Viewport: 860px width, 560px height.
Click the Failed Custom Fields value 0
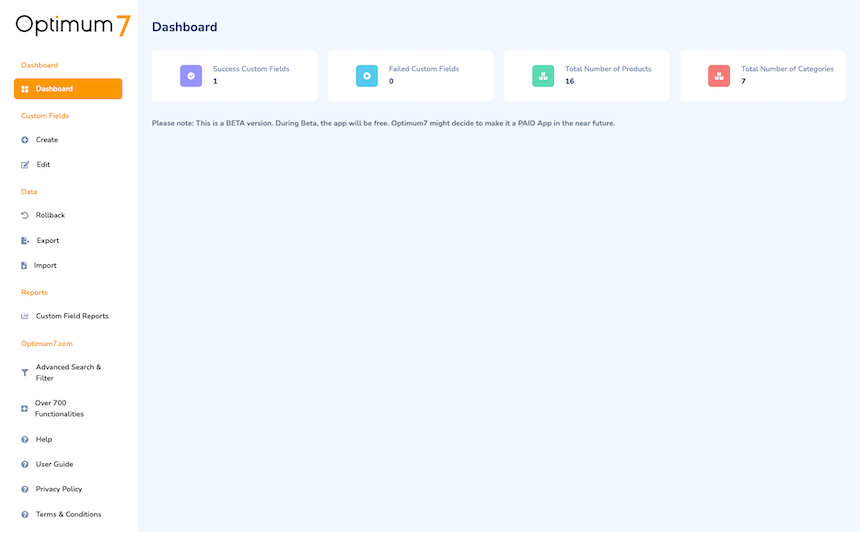(x=391, y=81)
